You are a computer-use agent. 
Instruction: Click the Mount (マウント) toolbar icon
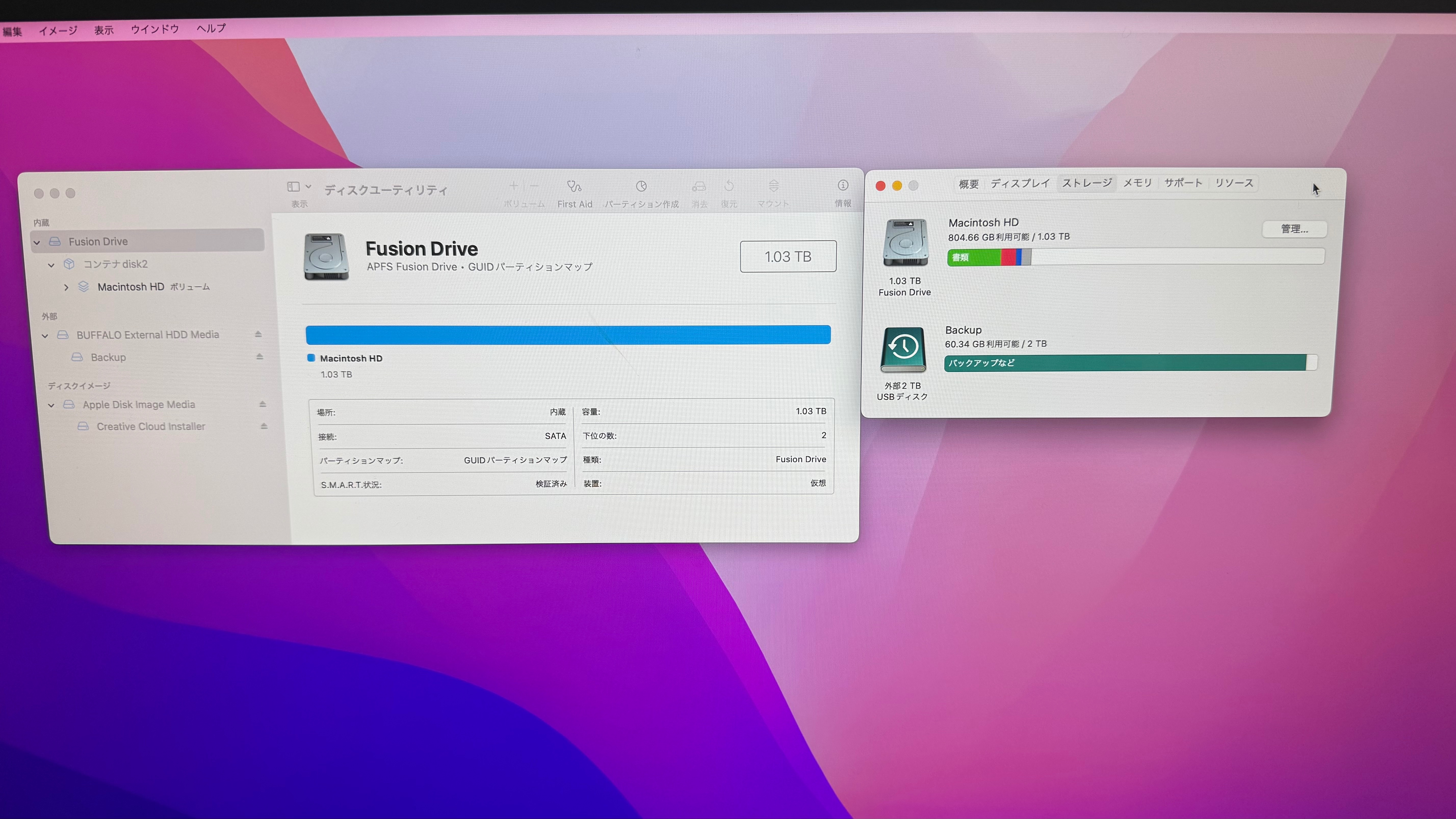click(774, 186)
